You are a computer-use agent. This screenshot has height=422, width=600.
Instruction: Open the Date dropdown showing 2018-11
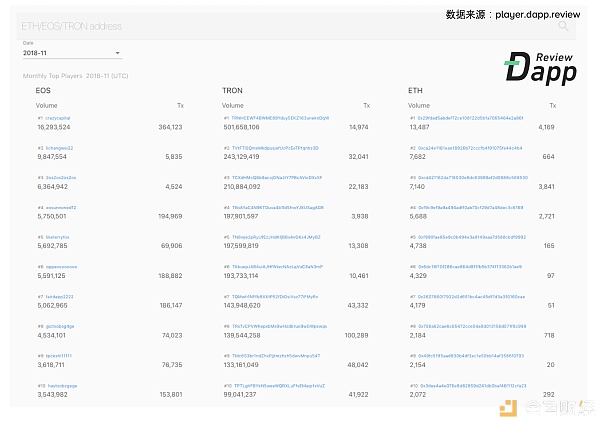[72, 53]
